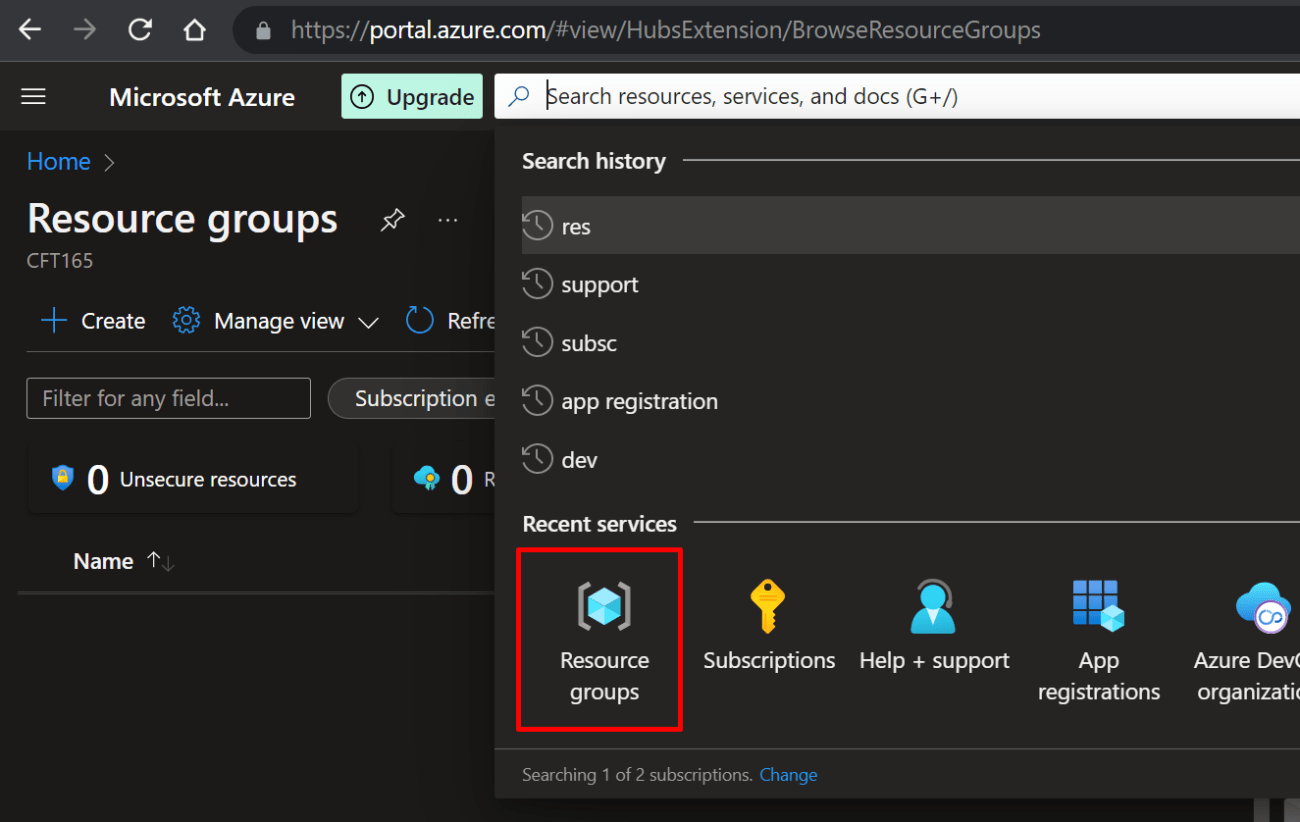Refresh the resource groups list
The width and height of the screenshot is (1300, 822).
[x=448, y=320]
